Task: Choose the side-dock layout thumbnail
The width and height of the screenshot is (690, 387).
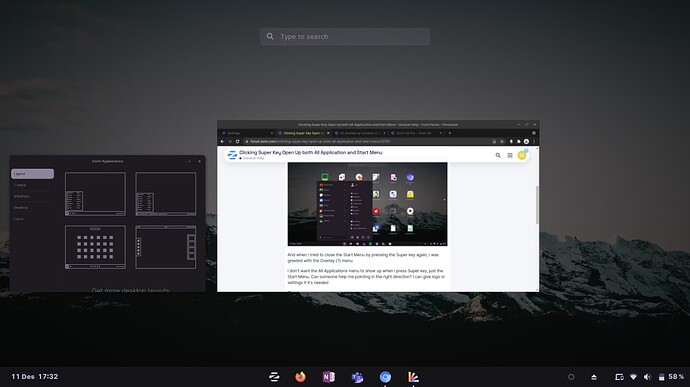Action: point(165,247)
